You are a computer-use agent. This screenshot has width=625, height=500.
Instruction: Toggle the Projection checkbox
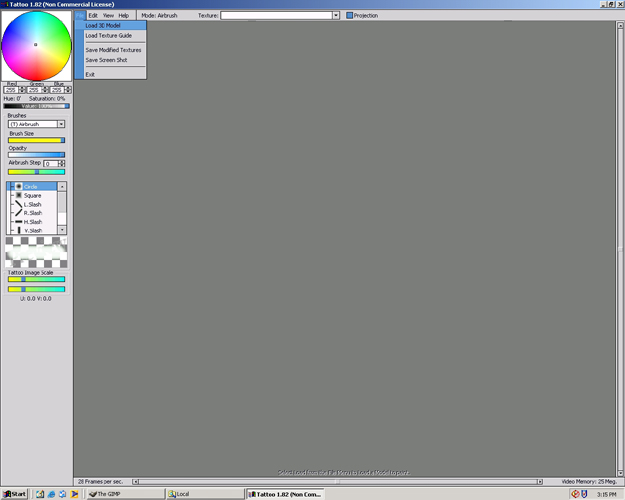click(x=350, y=16)
